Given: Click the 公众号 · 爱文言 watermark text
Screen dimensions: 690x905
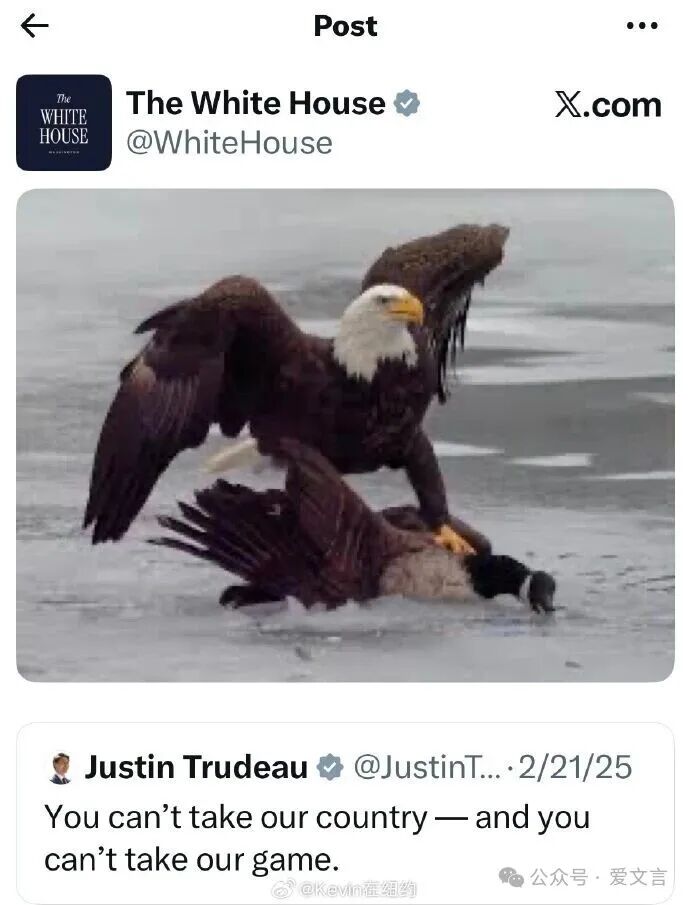Looking at the screenshot, I should 598,877.
